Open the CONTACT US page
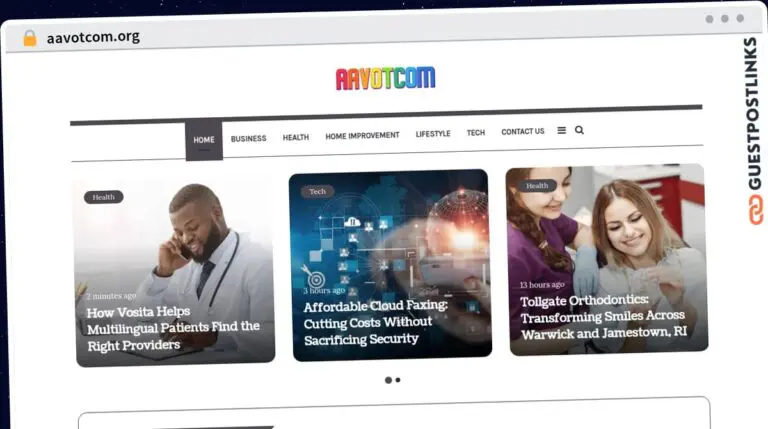The width and height of the screenshot is (768, 429). click(523, 131)
